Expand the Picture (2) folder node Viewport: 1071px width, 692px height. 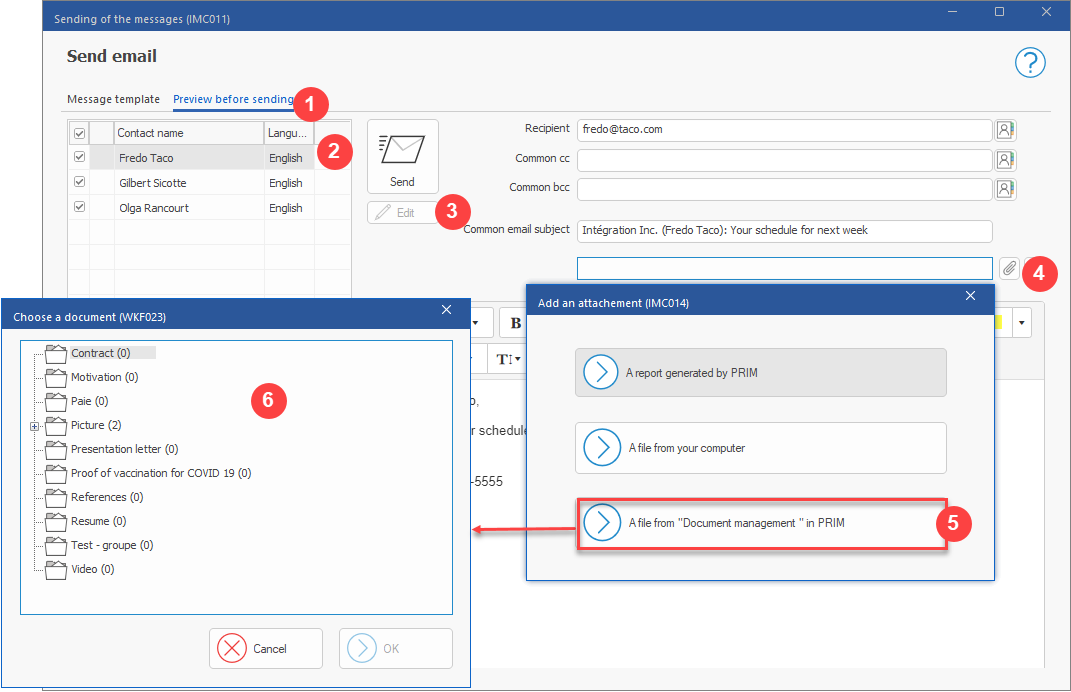tap(35, 426)
